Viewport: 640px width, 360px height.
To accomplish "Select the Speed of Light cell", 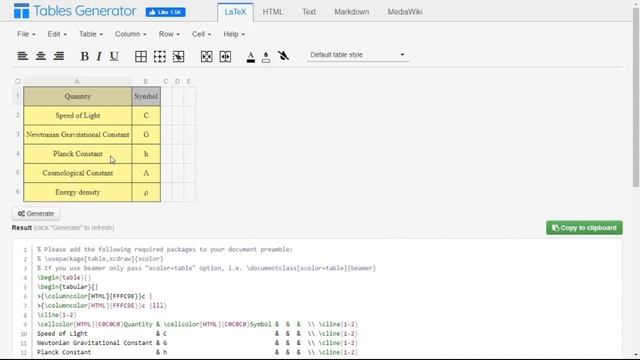I will (78, 116).
